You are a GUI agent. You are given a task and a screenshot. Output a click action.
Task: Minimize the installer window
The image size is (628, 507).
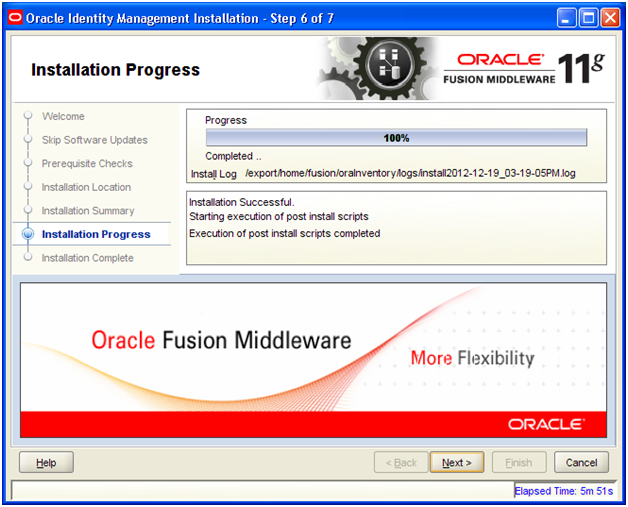click(566, 18)
